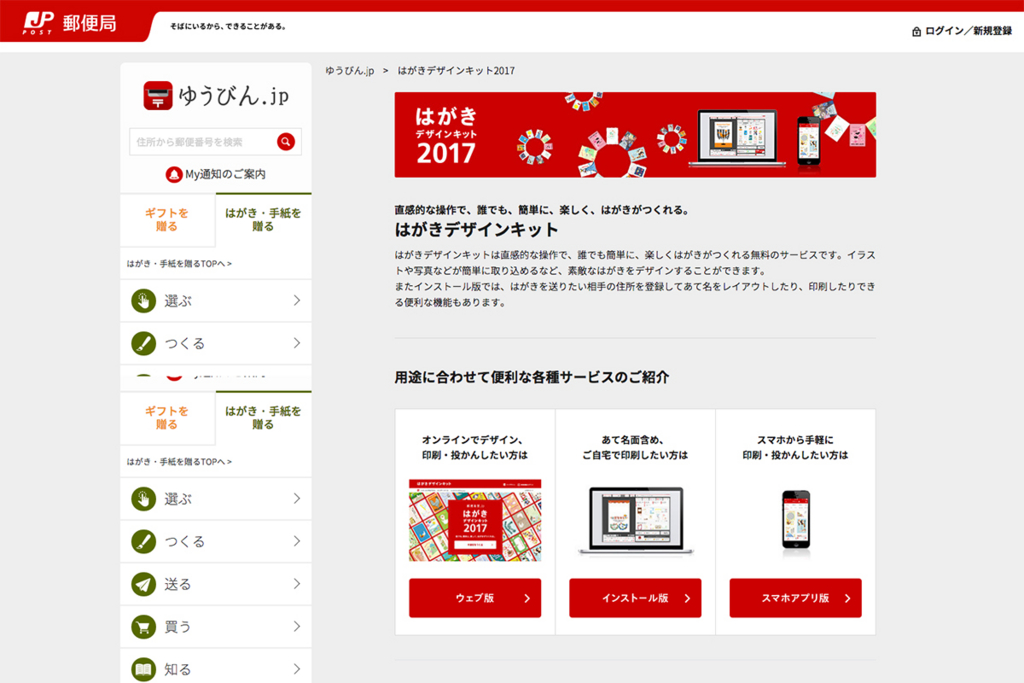Click the JP Post 郵便局 logo
The width and height of the screenshot is (1024, 683).
(x=70, y=23)
